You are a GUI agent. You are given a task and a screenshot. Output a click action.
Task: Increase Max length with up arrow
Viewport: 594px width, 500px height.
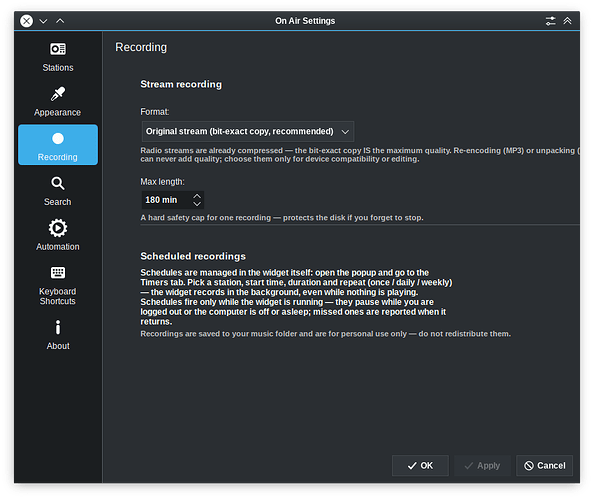(197, 196)
